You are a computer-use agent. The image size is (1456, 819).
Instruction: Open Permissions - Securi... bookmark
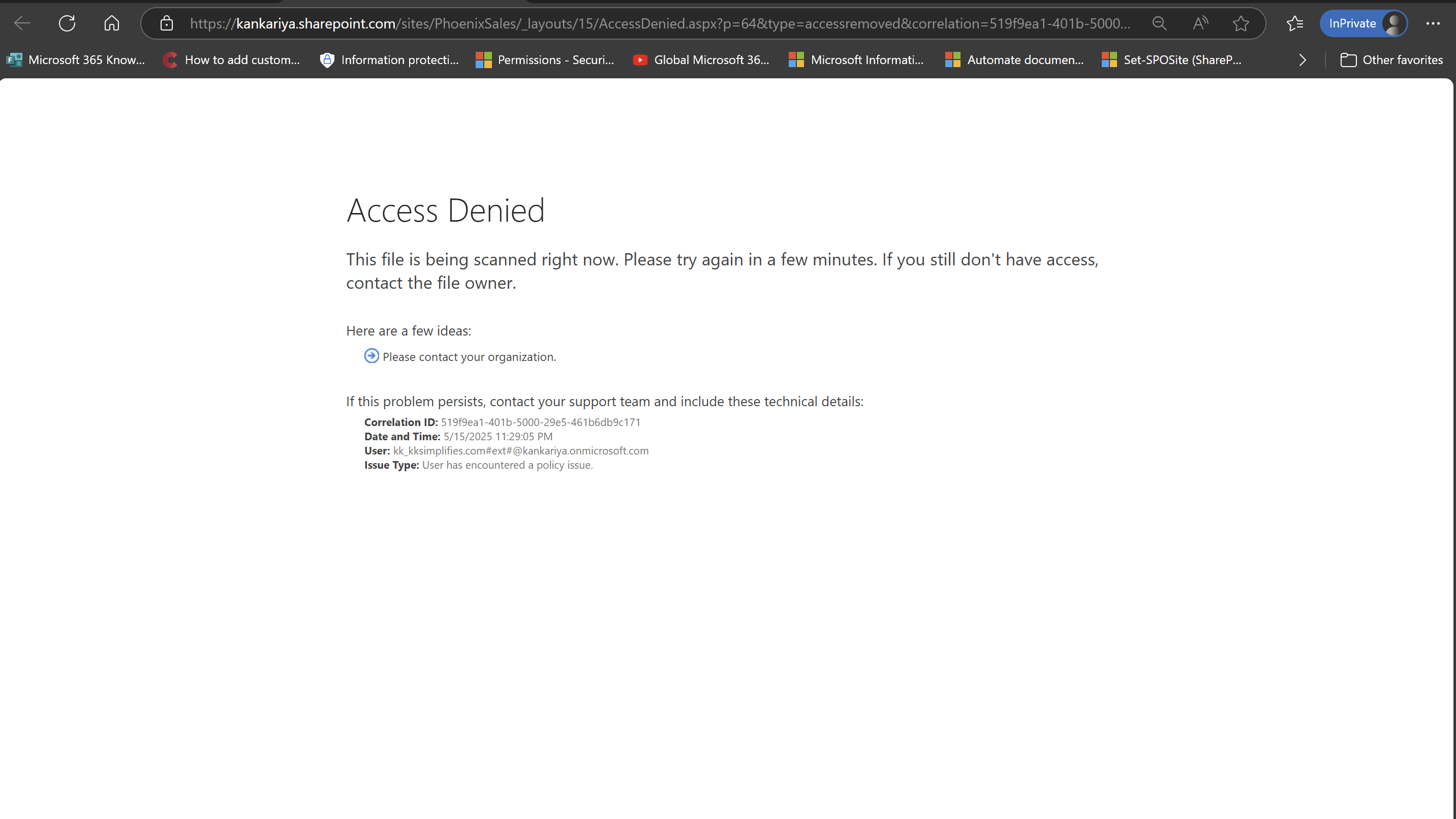tap(545, 60)
